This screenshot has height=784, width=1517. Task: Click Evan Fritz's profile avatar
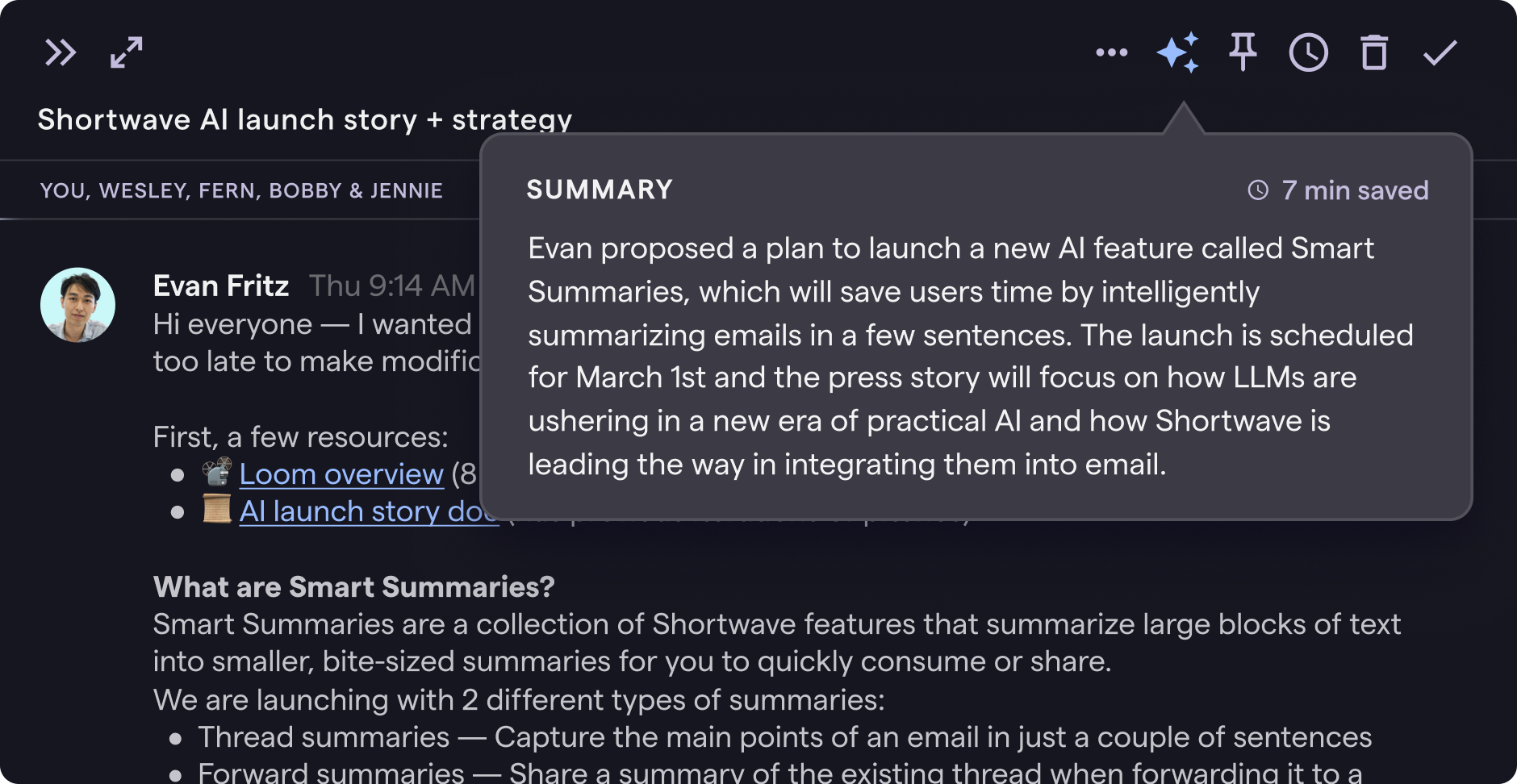[78, 305]
